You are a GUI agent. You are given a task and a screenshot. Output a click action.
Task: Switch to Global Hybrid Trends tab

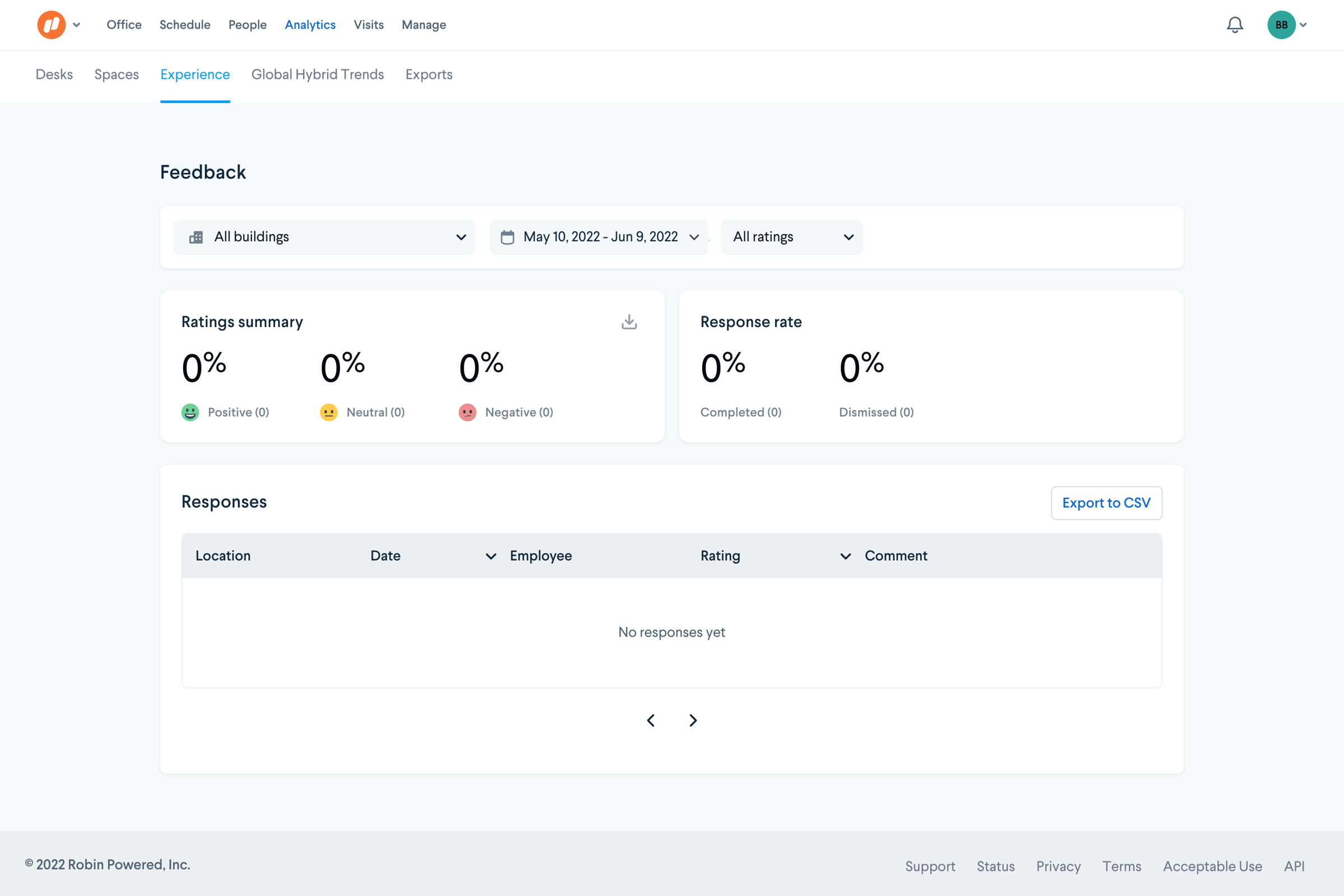[318, 74]
